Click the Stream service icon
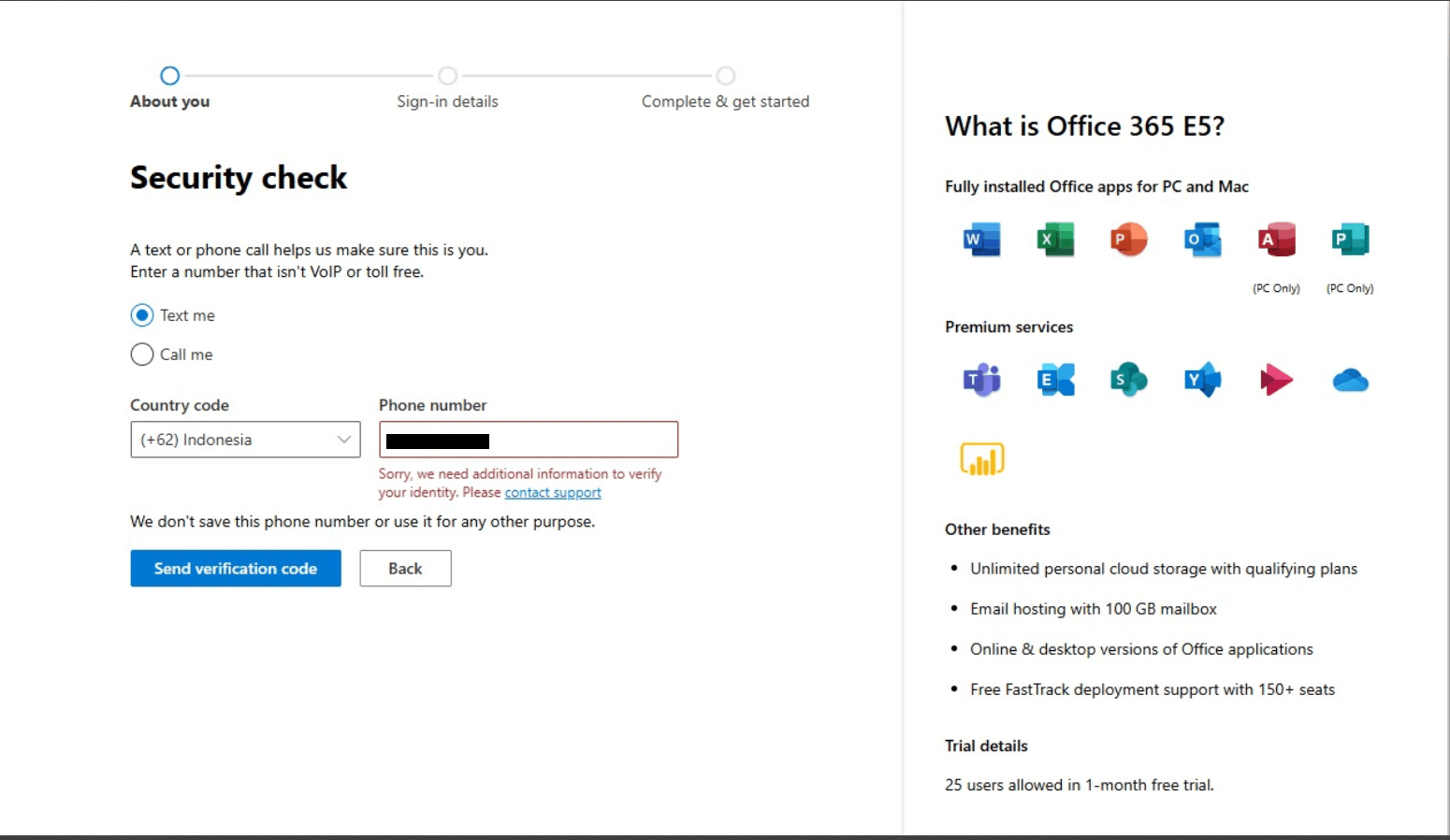1450x840 pixels. click(1277, 380)
